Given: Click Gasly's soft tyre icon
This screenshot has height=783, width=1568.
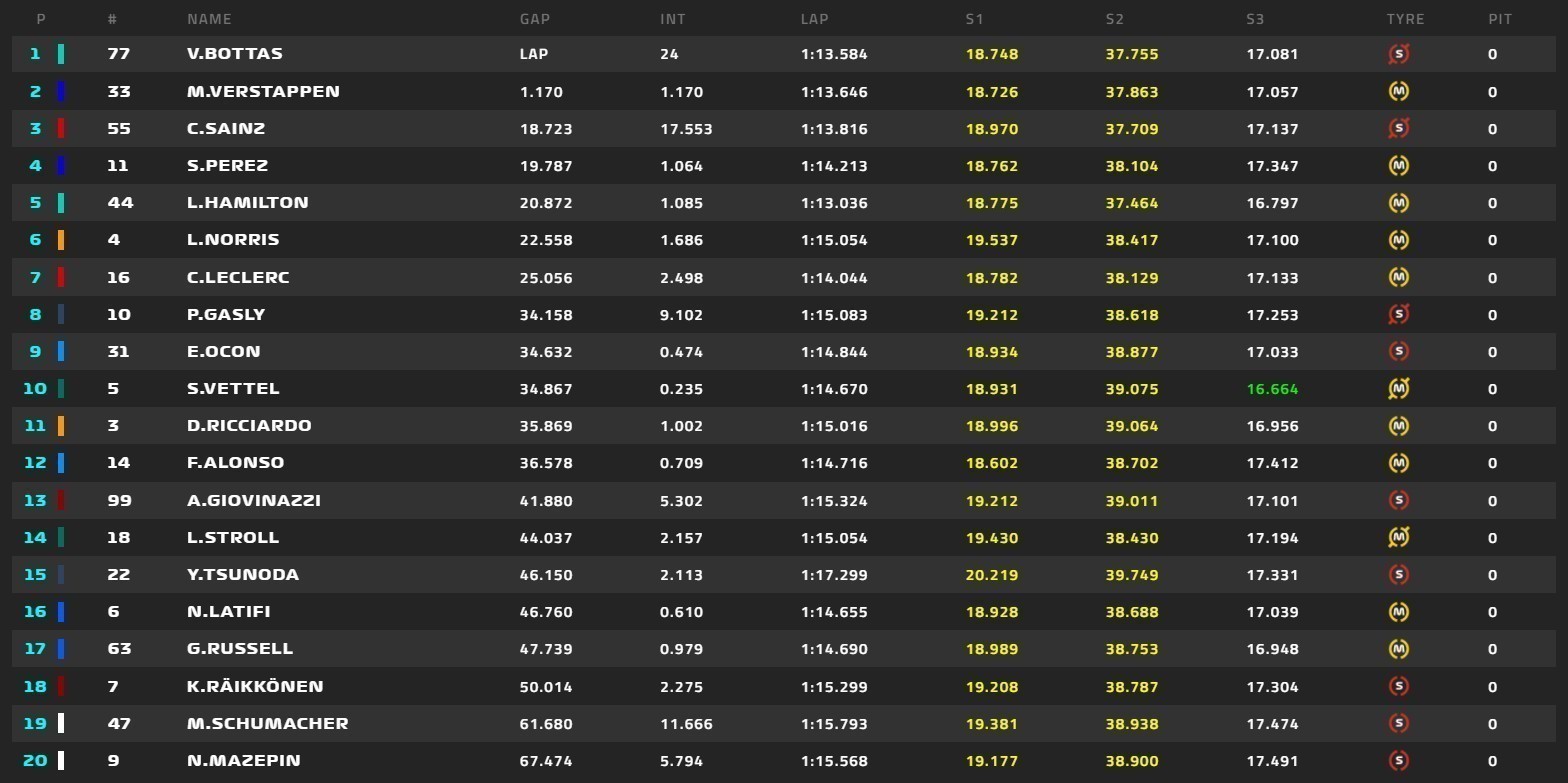Looking at the screenshot, I should pos(1399,314).
